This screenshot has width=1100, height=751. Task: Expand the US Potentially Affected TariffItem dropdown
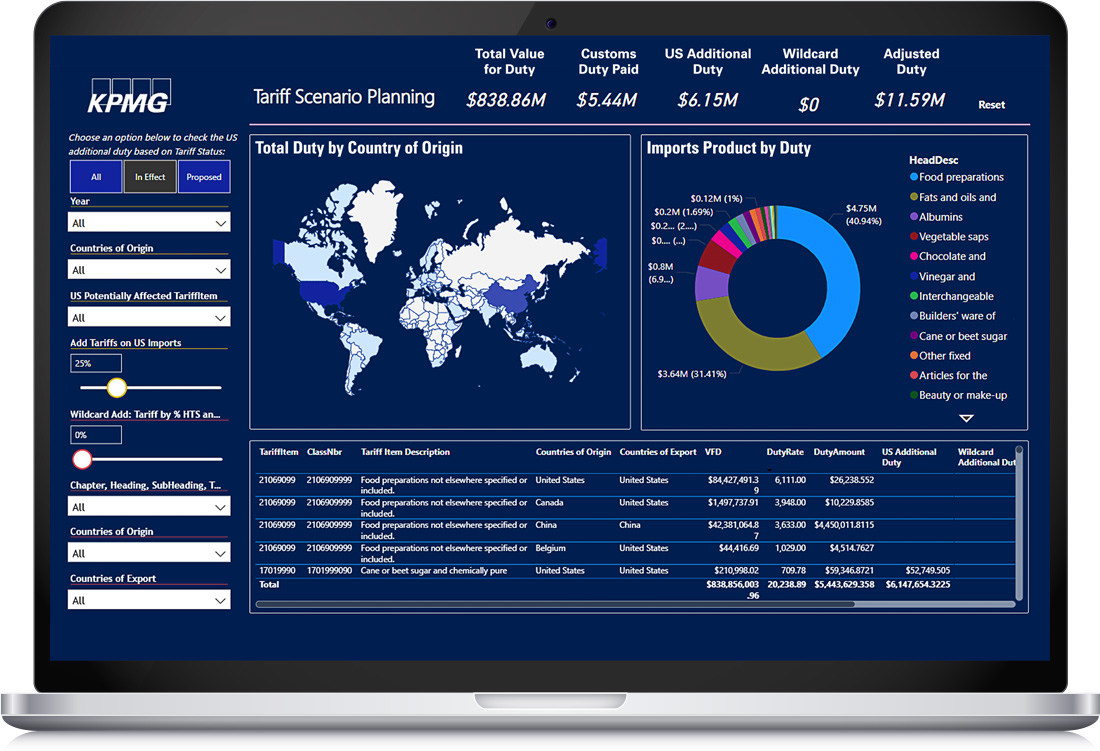point(149,318)
